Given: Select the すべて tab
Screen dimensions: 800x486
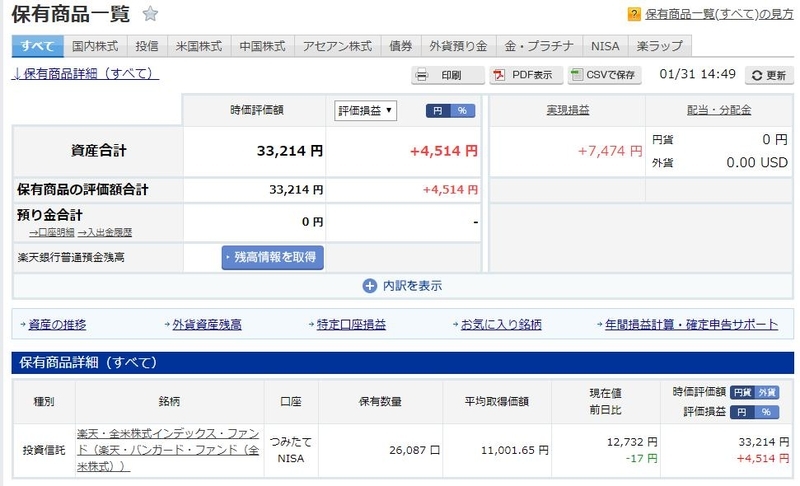Looking at the screenshot, I should click(38, 46).
